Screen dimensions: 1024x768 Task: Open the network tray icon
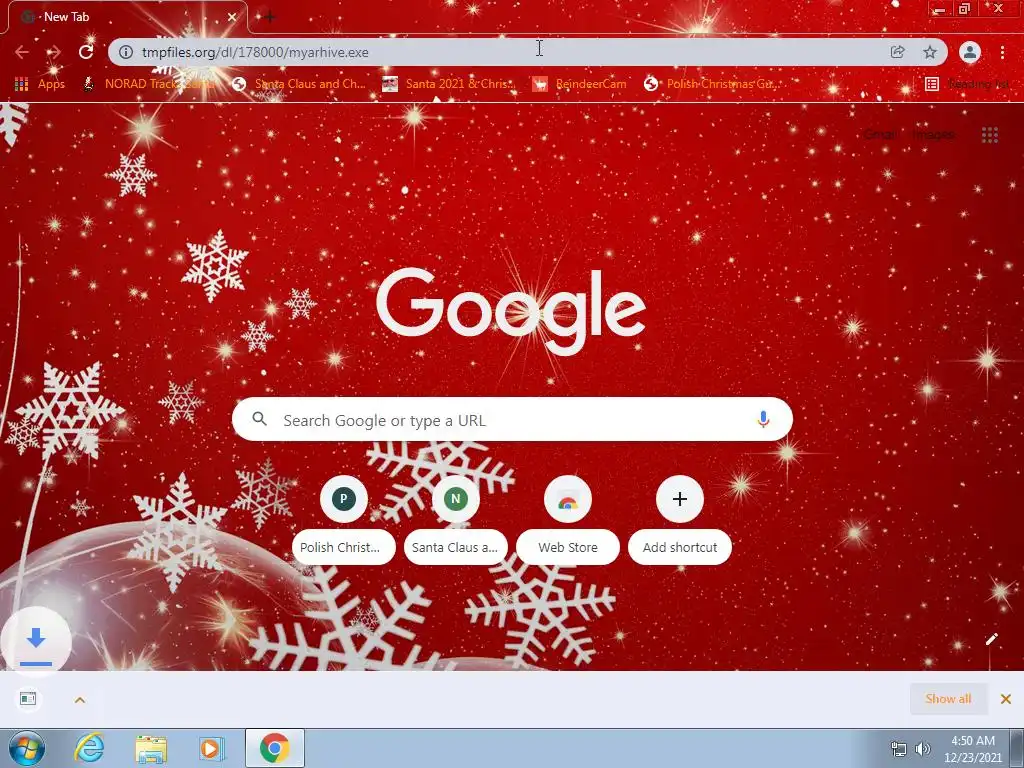(899, 749)
